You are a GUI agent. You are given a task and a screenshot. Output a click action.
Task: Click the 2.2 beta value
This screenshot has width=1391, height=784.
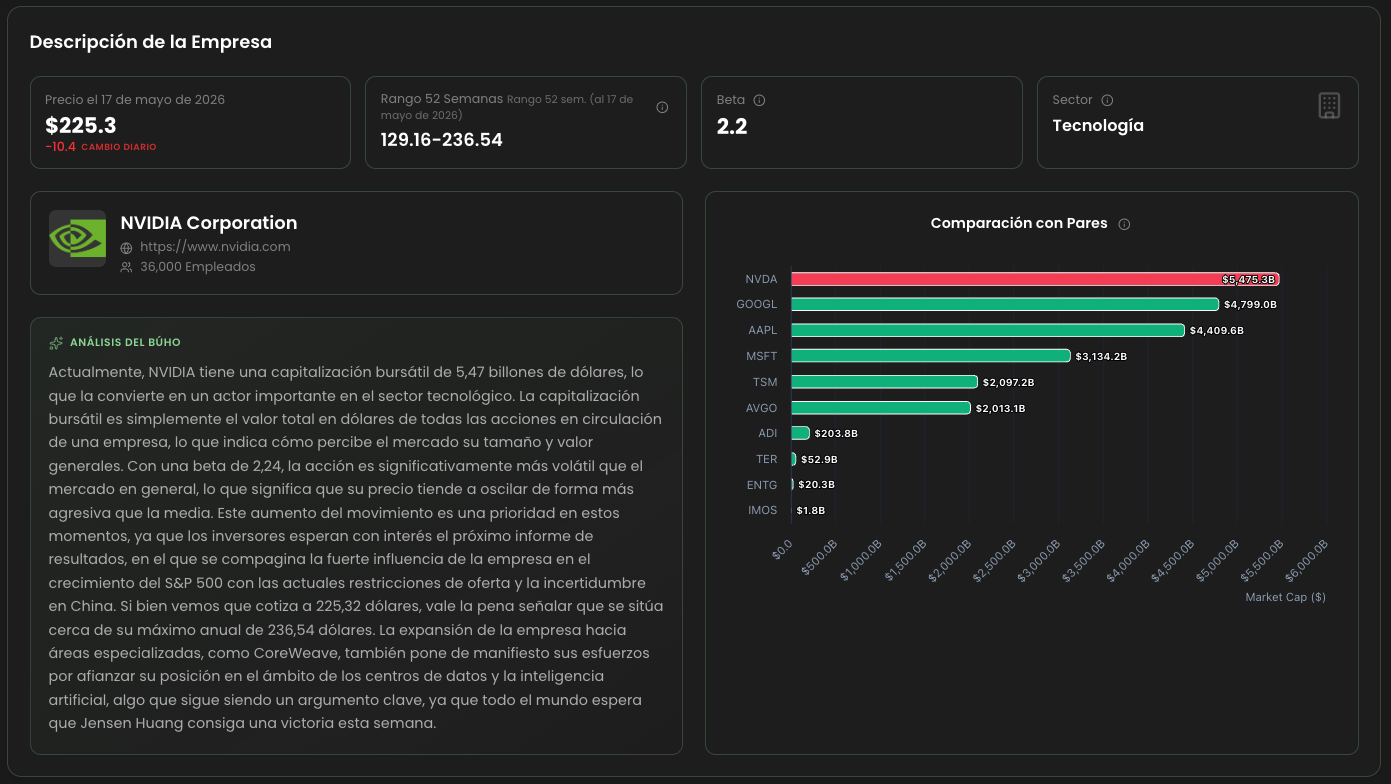732,126
